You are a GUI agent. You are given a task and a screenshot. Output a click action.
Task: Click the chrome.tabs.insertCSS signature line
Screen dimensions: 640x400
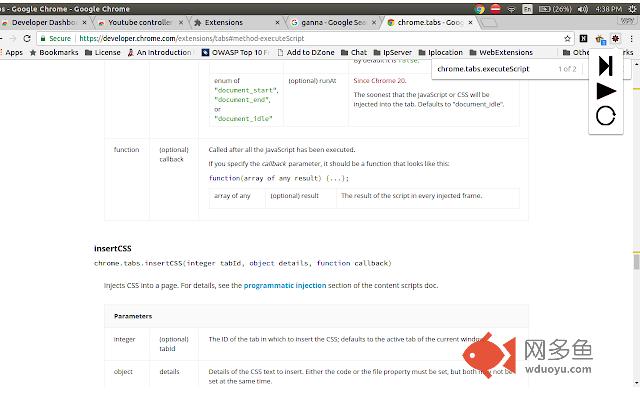coord(243,263)
